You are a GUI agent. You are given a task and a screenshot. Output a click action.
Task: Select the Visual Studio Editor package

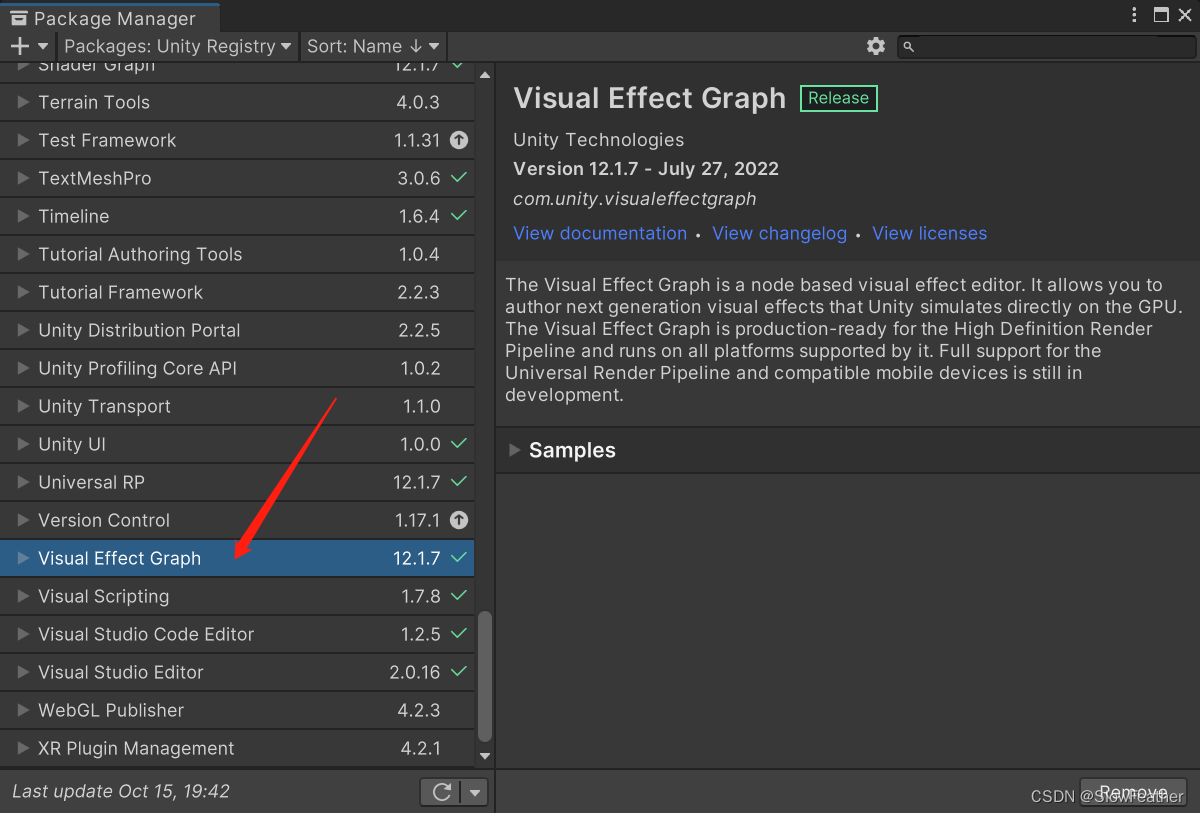coord(237,672)
